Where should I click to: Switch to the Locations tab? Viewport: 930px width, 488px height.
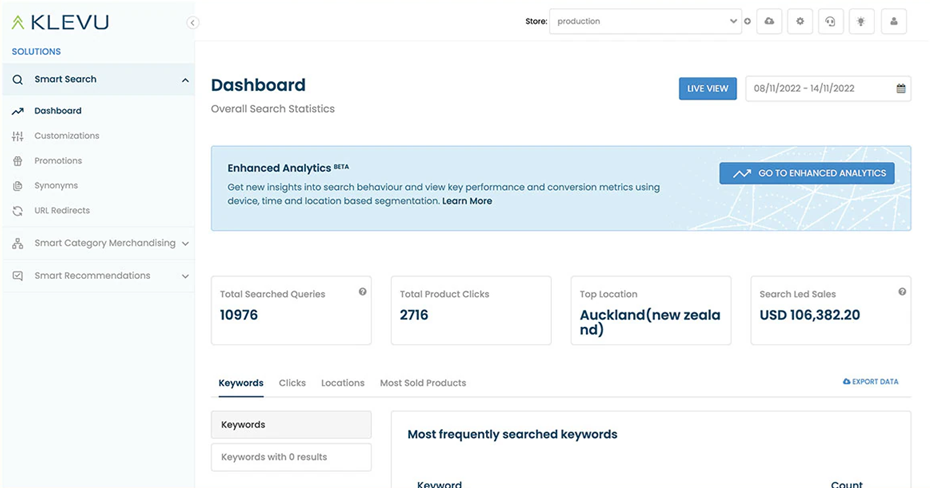click(343, 383)
